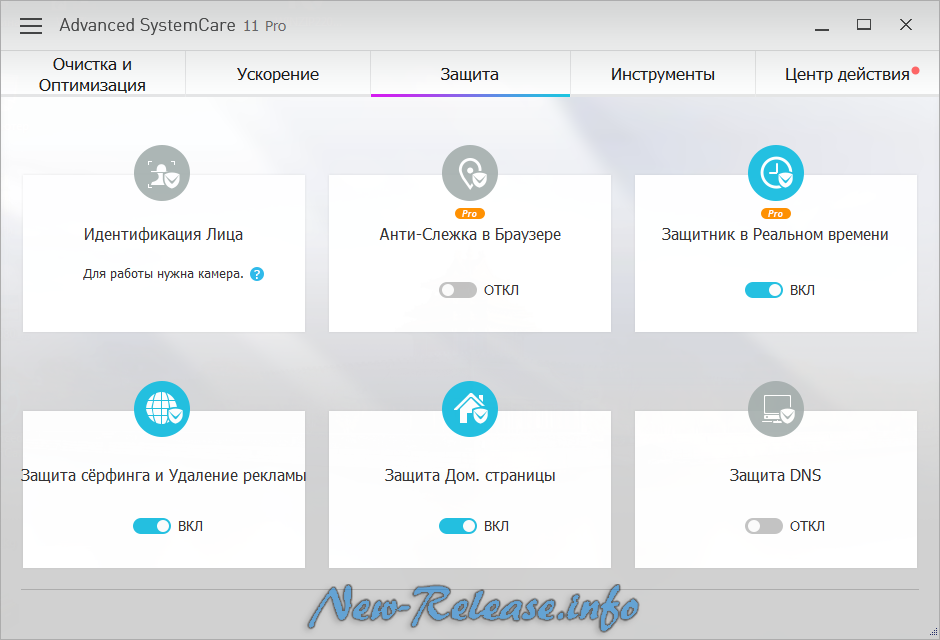Click Pro badge above Анти-Слежка в Браузере
Screen dimensions: 940x640
pos(469,213)
